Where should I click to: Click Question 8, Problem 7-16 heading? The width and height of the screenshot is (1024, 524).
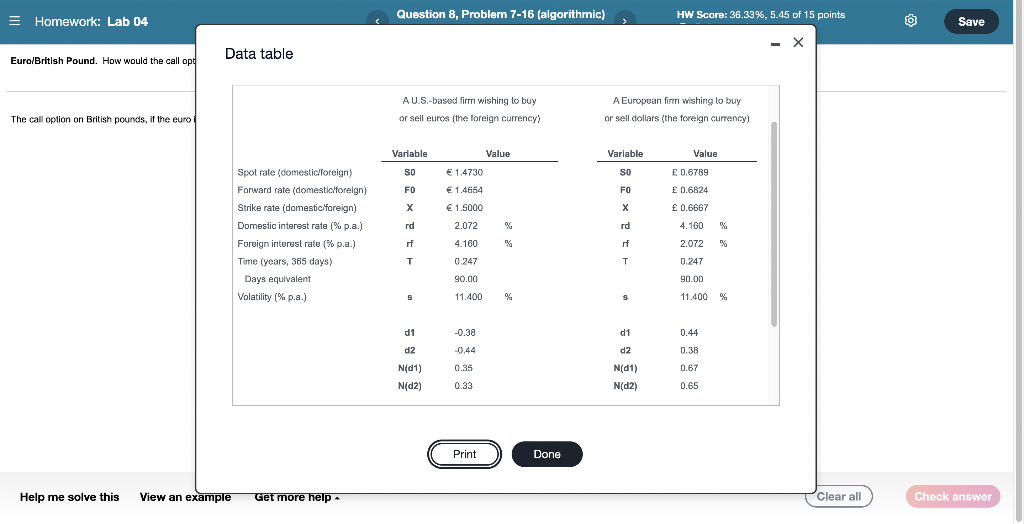pos(500,14)
